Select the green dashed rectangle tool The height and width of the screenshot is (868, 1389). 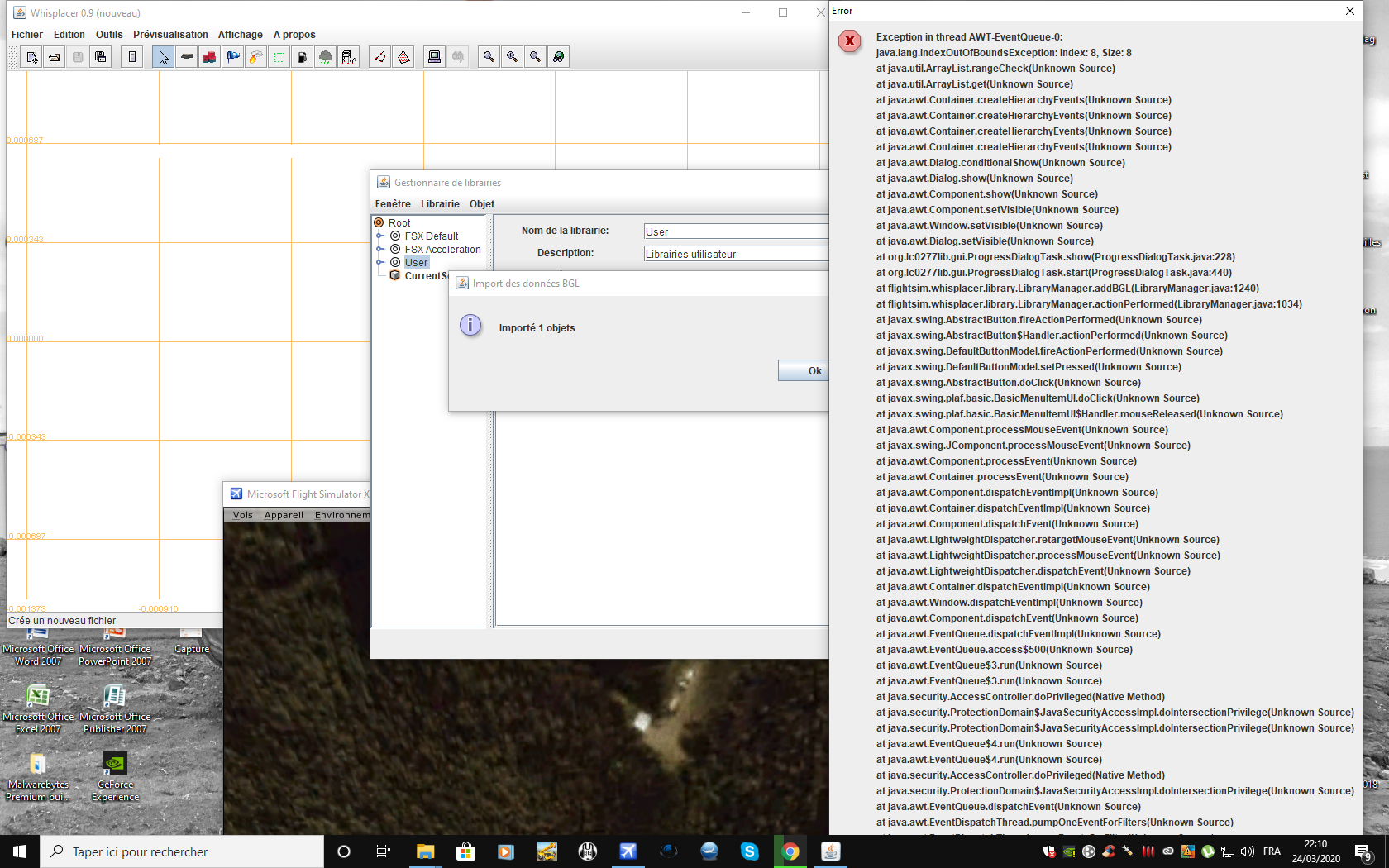[x=279, y=57]
